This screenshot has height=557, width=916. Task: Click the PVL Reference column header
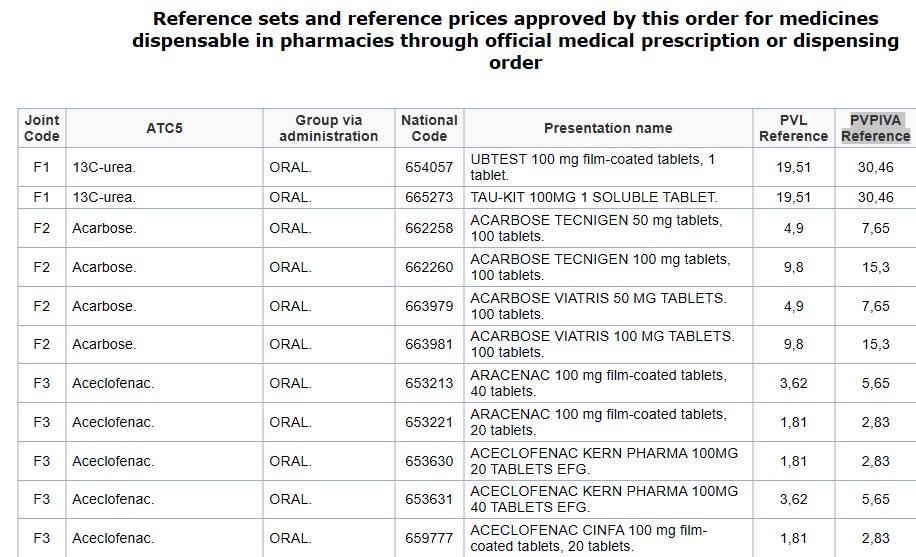coord(793,128)
